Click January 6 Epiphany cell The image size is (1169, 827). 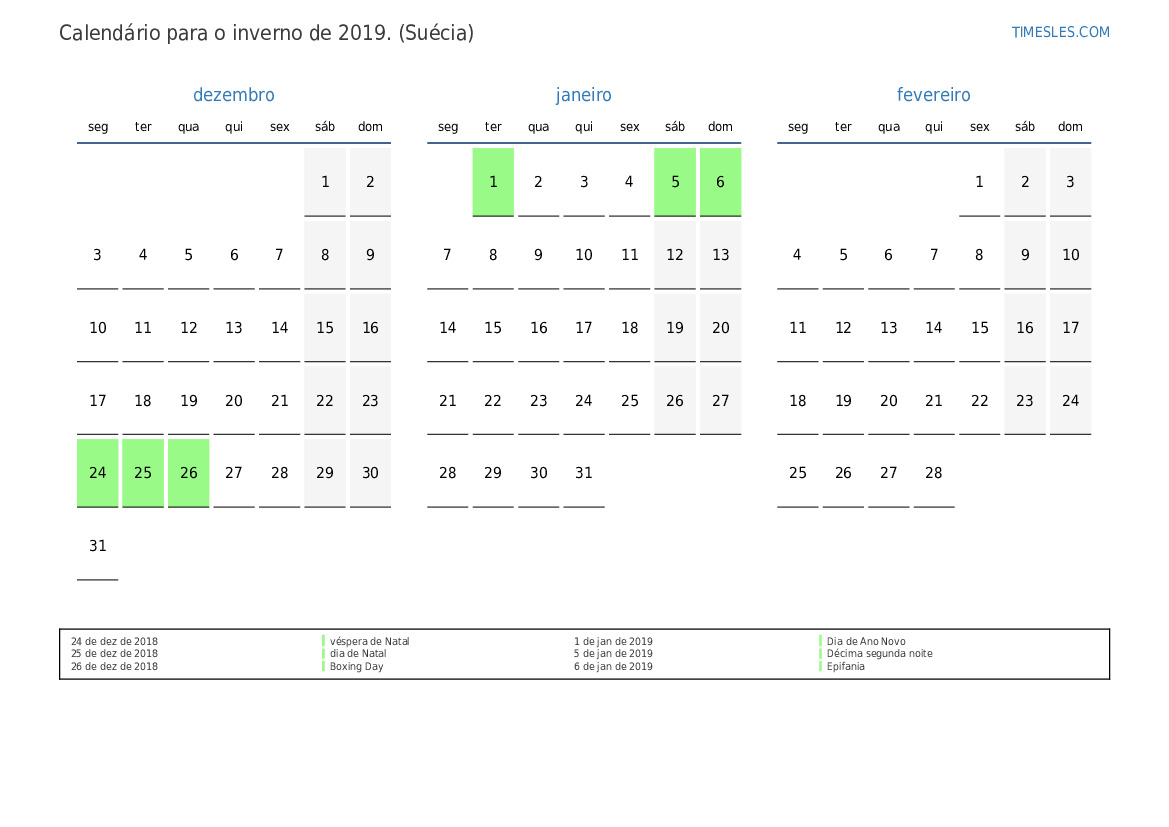[720, 182]
